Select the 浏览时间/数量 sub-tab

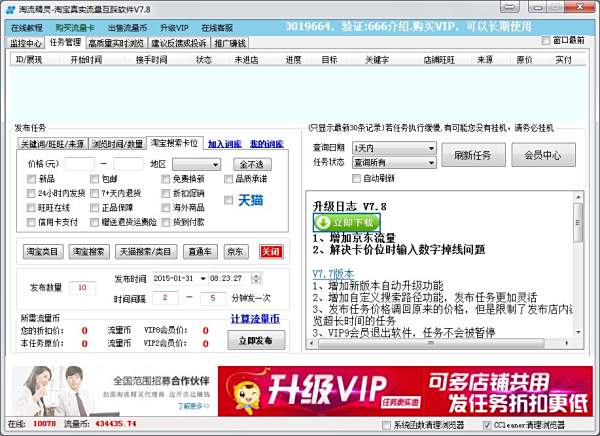pyautogui.click(x=117, y=144)
